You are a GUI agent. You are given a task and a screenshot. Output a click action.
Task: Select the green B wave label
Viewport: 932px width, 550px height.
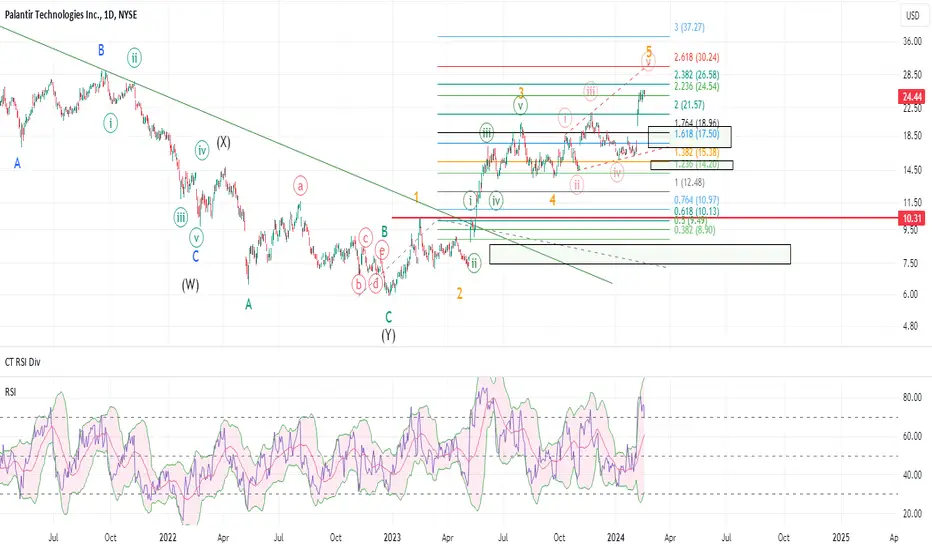pos(385,231)
